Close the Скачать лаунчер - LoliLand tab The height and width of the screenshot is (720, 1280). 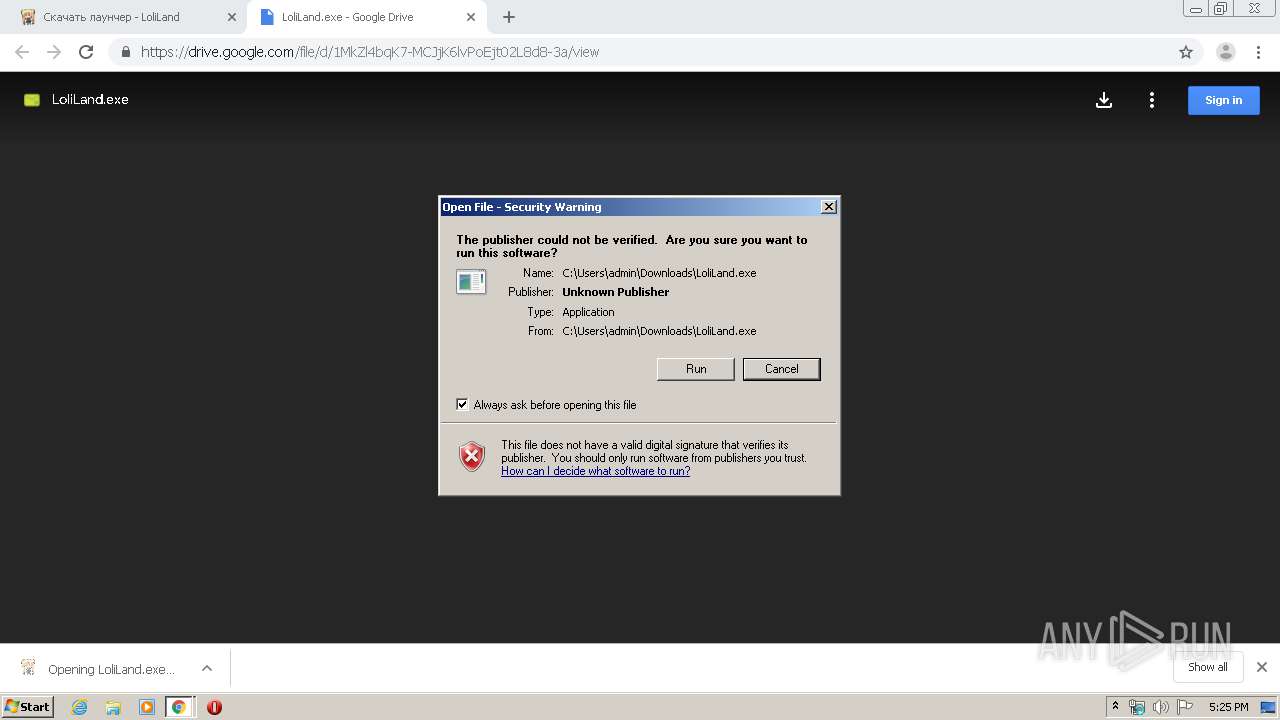(x=231, y=17)
